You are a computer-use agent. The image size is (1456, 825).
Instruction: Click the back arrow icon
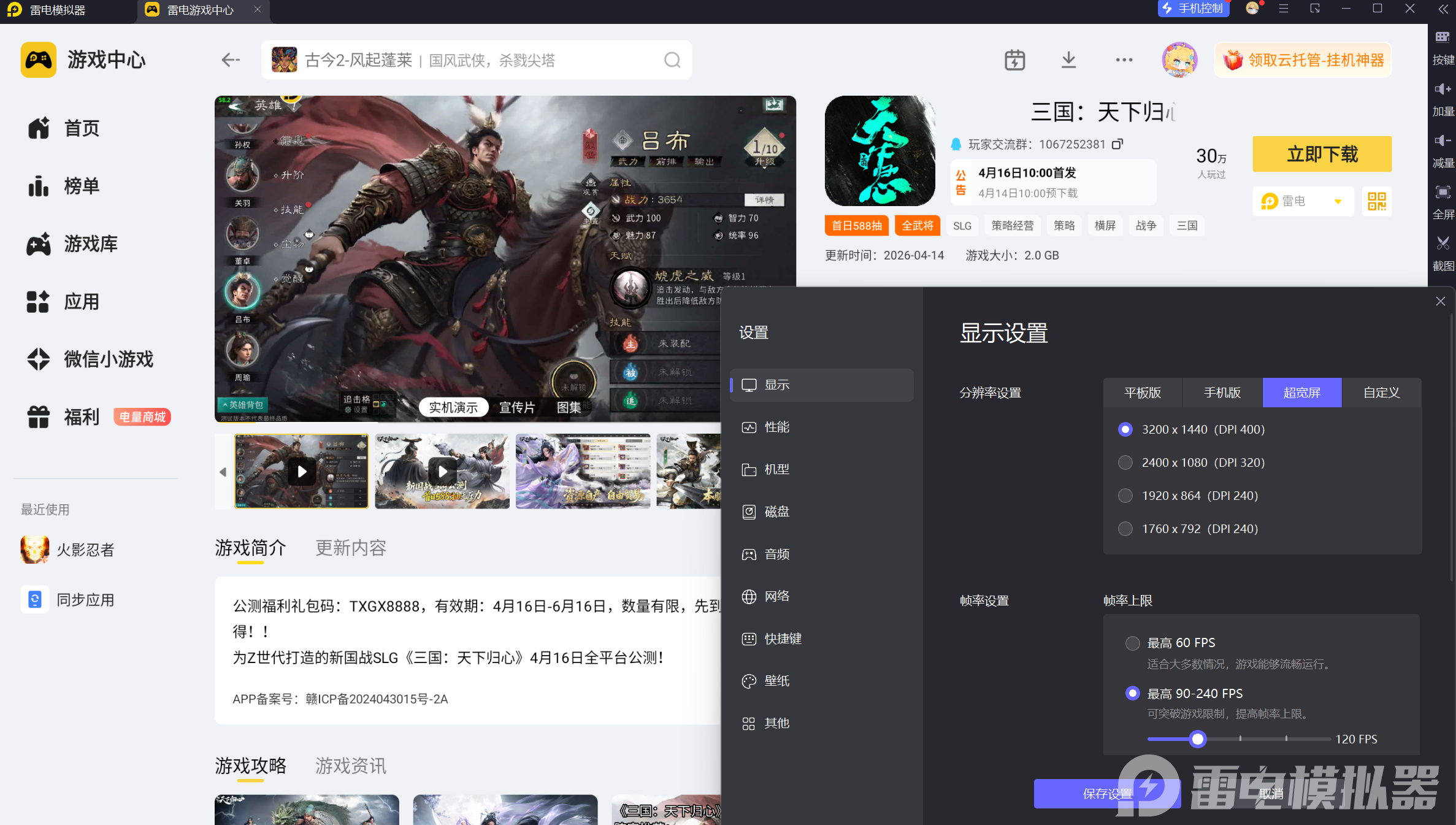[231, 60]
